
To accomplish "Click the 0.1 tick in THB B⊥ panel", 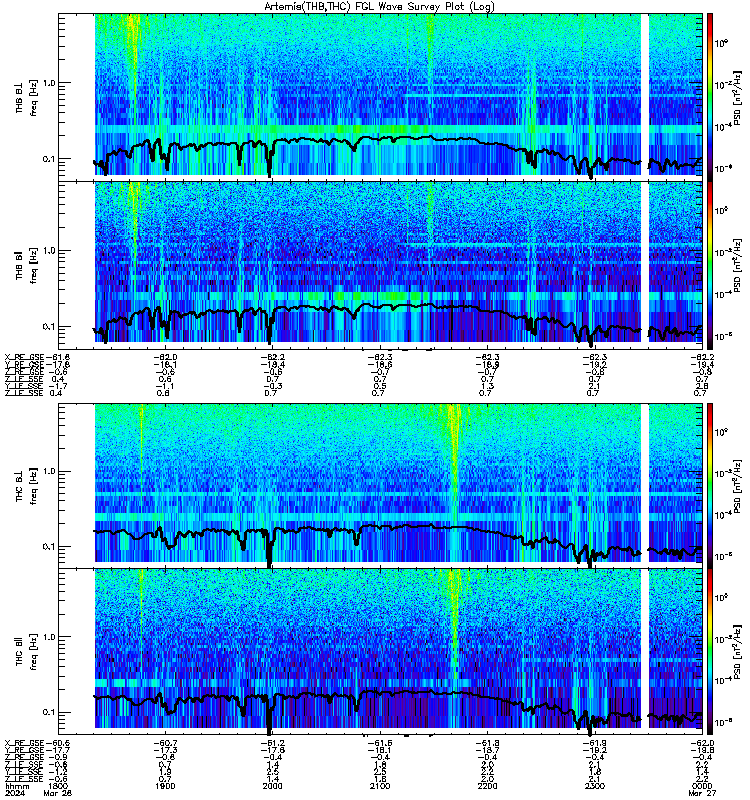I will [x=49, y=159].
